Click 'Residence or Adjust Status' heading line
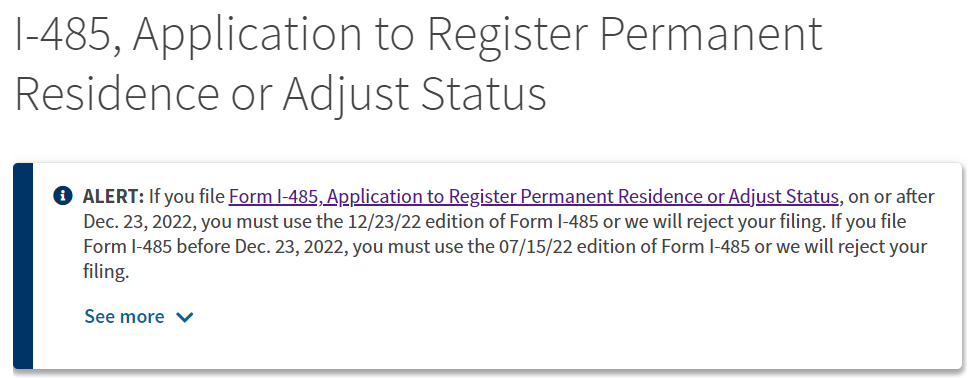The width and height of the screenshot is (972, 378). pyautogui.click(x=280, y=94)
